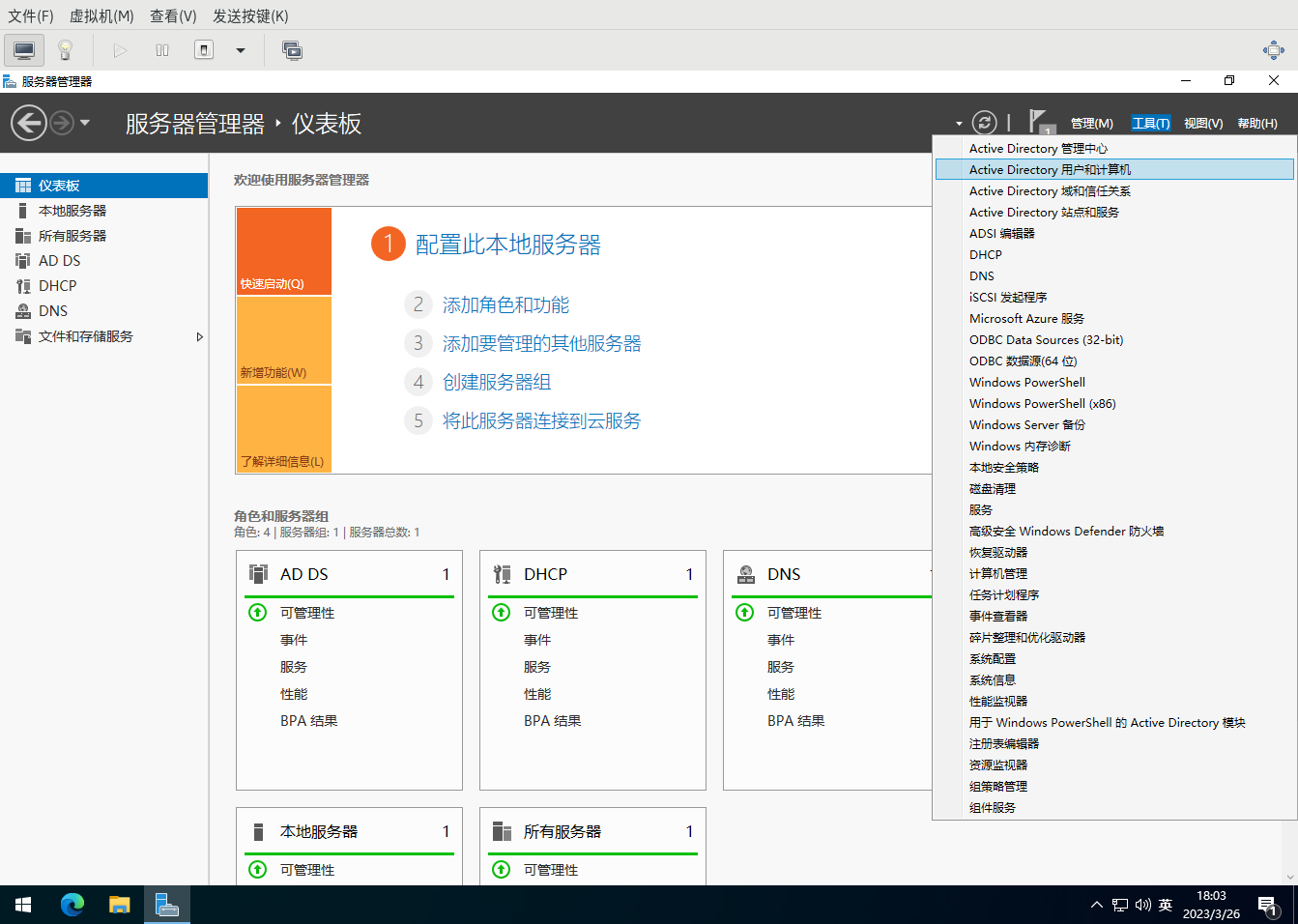
Task: Click the DNS role tile icon
Action: click(x=746, y=574)
